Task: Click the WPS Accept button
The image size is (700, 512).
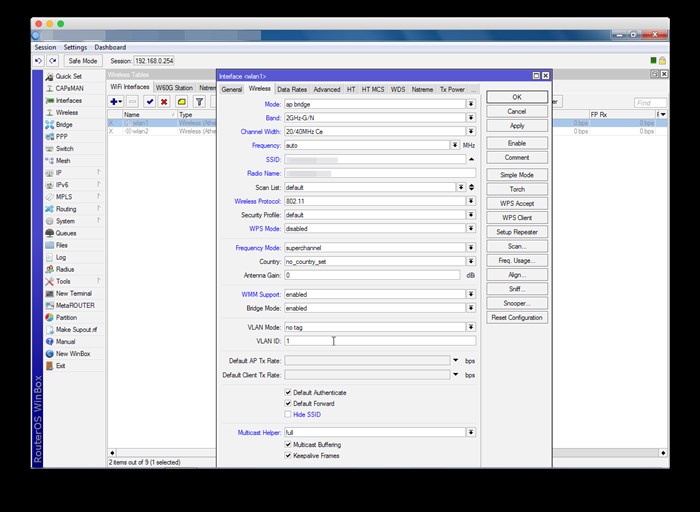Action: [517, 204]
